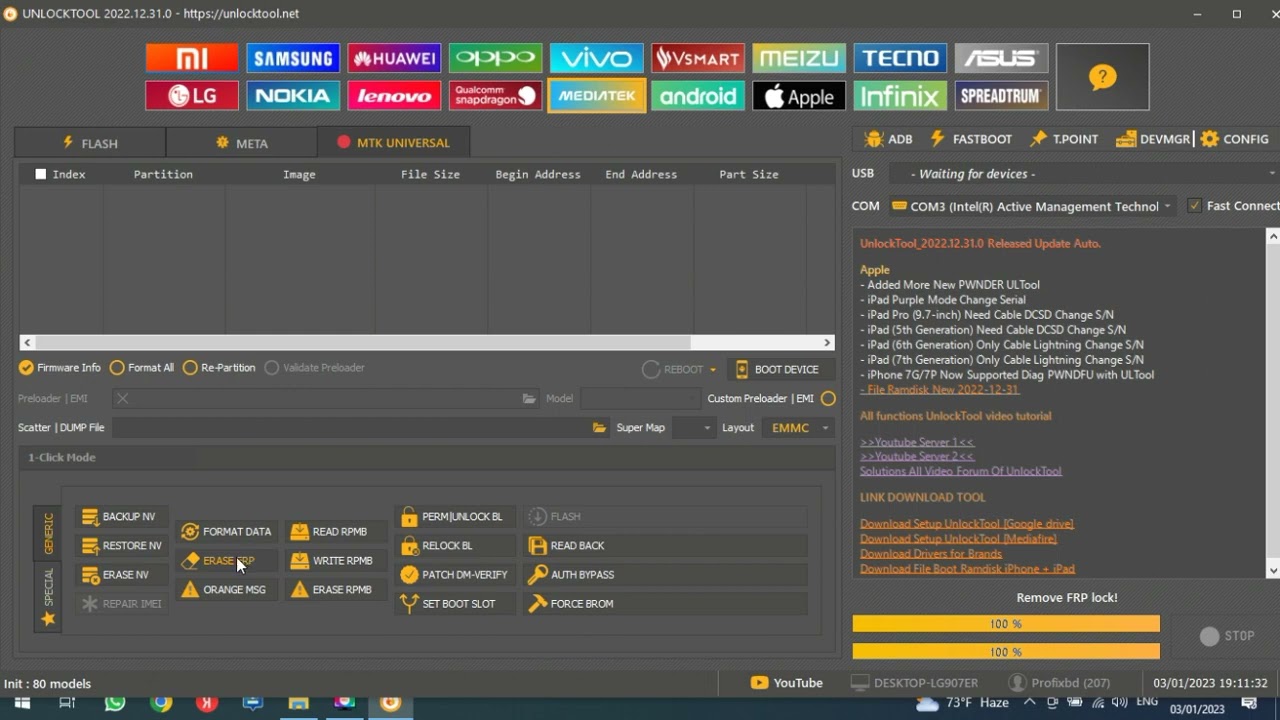The height and width of the screenshot is (720, 1280).
Task: Select the Vsmart brand tile
Action: [x=697, y=58]
